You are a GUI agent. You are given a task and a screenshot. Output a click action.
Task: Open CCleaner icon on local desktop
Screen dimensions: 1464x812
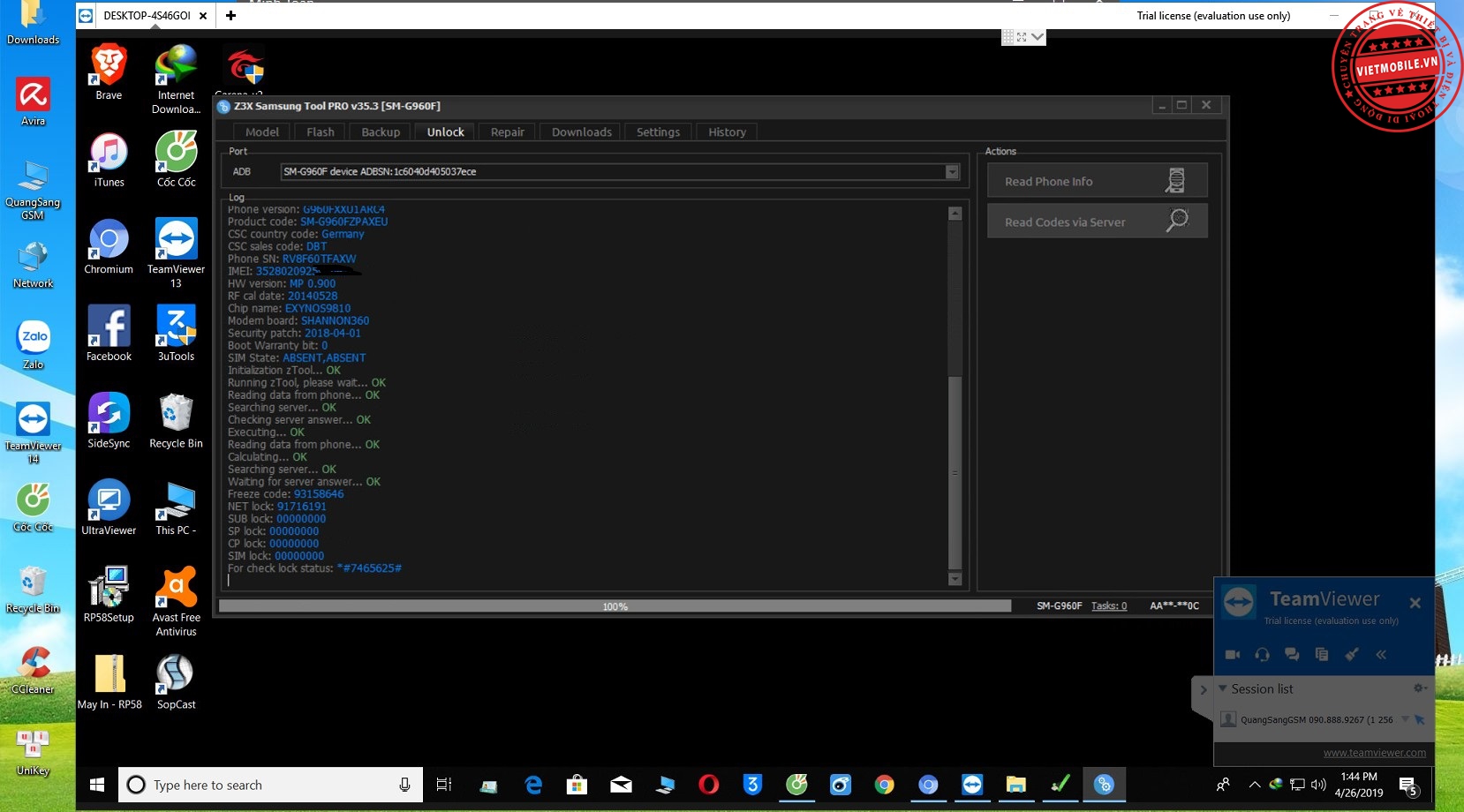[33, 669]
